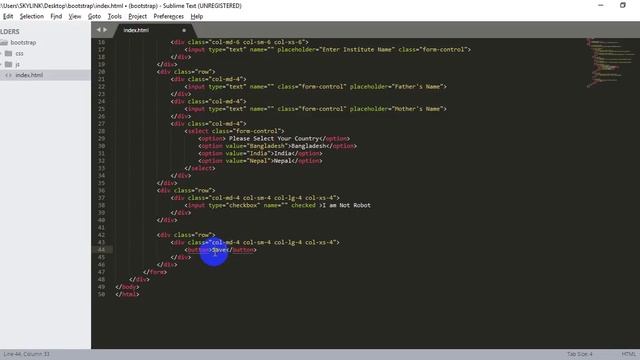Open index.html in the sidebar
Screen dimensions: 640x360
(29, 75)
